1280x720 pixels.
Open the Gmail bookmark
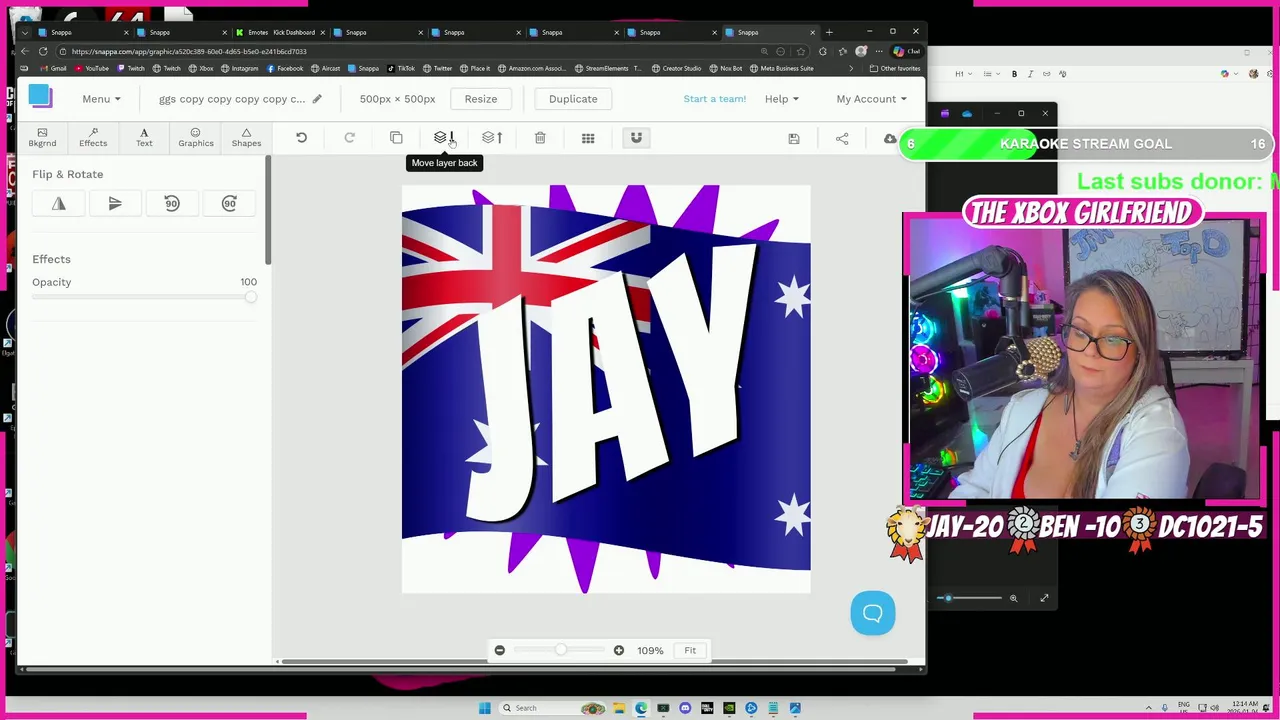coord(53,68)
